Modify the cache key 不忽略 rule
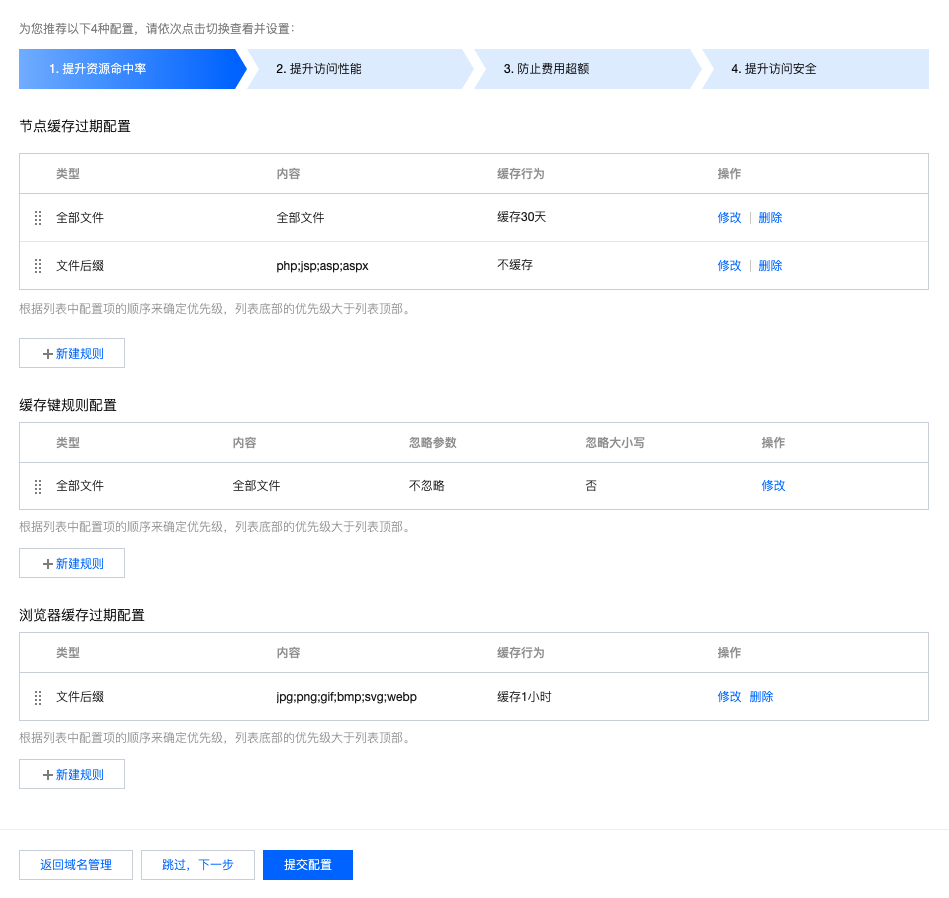Image resolution: width=949 pixels, height=898 pixels. (x=773, y=486)
